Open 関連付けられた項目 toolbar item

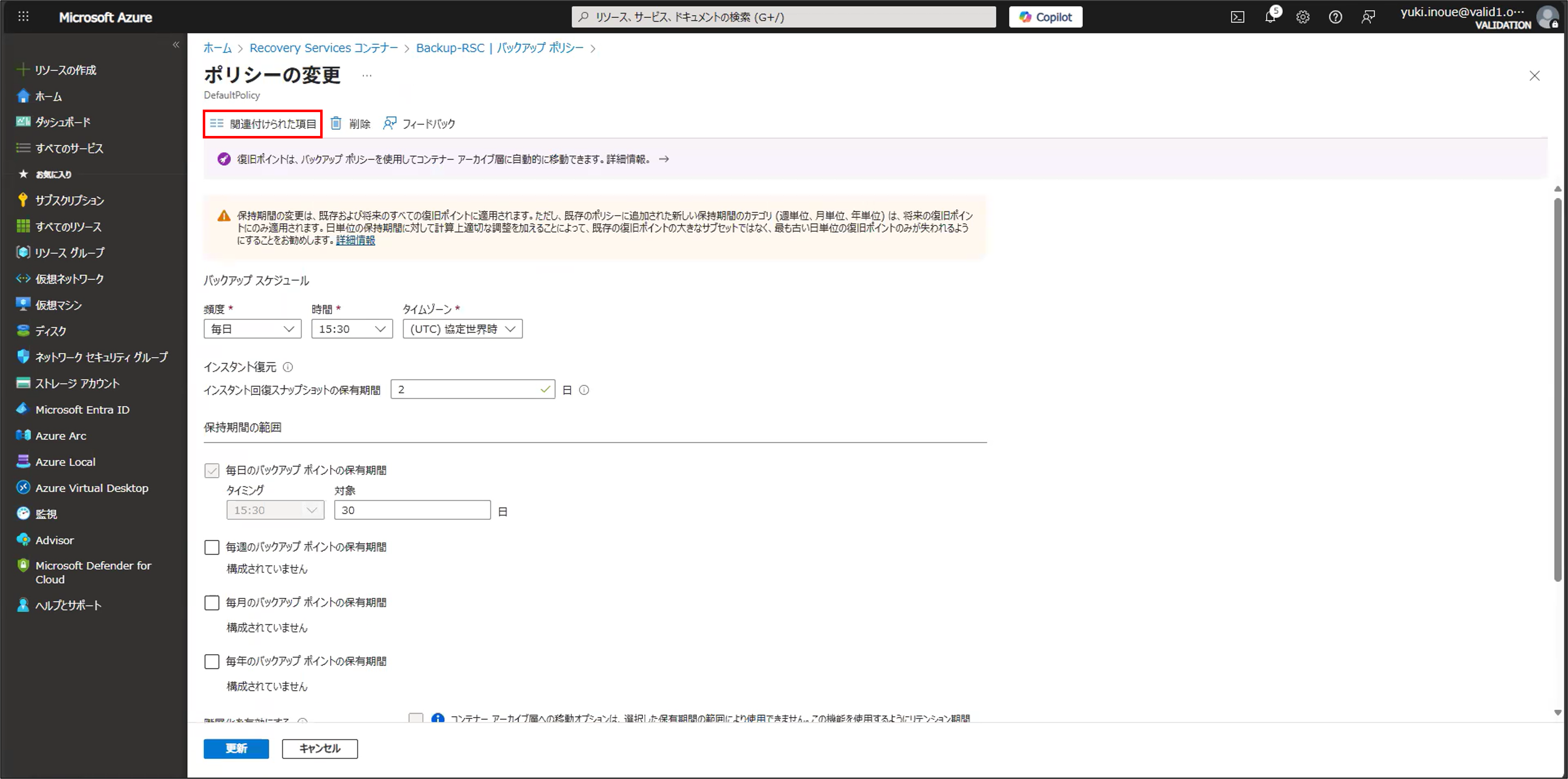(x=263, y=123)
